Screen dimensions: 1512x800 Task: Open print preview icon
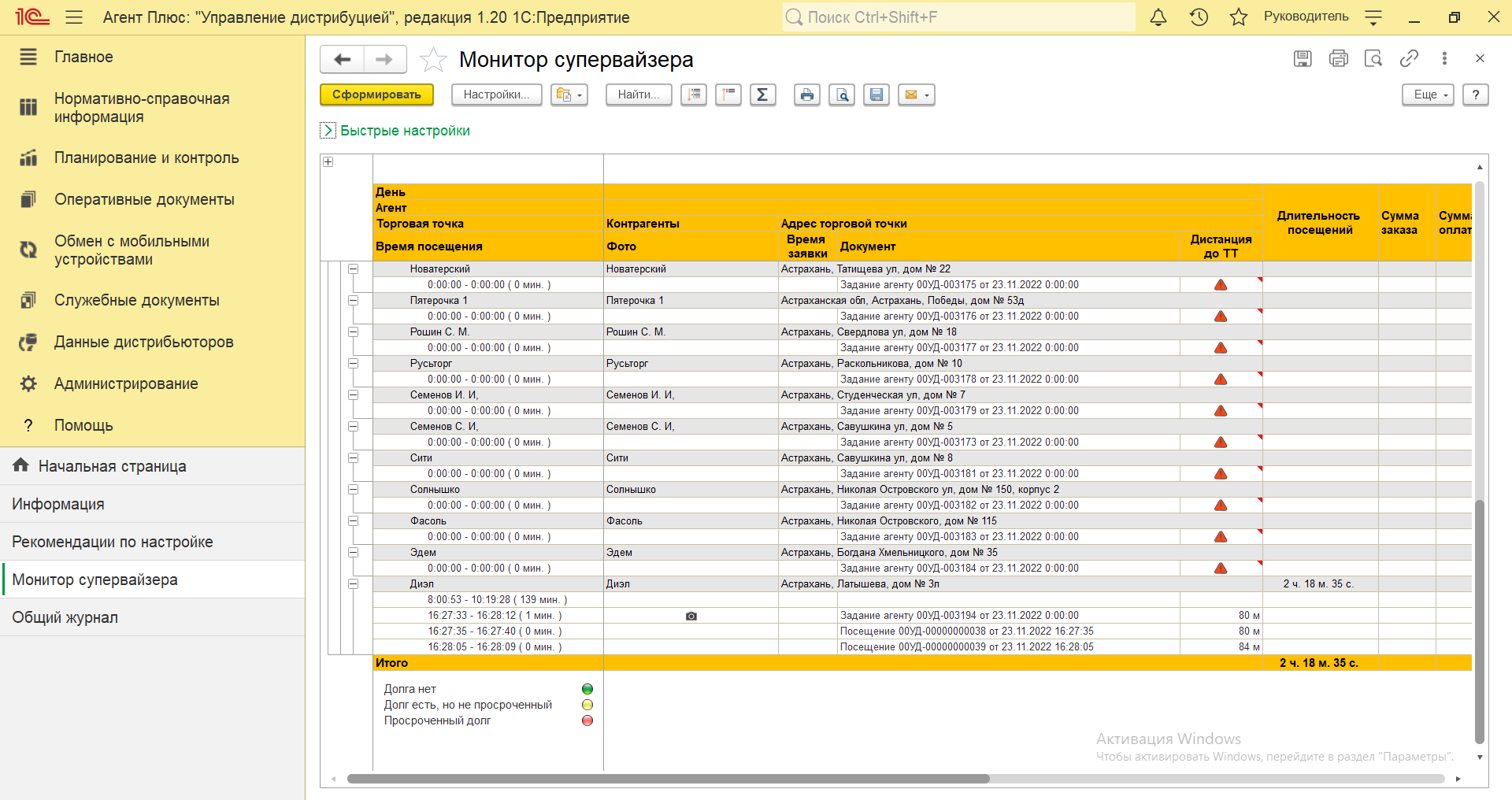[842, 94]
